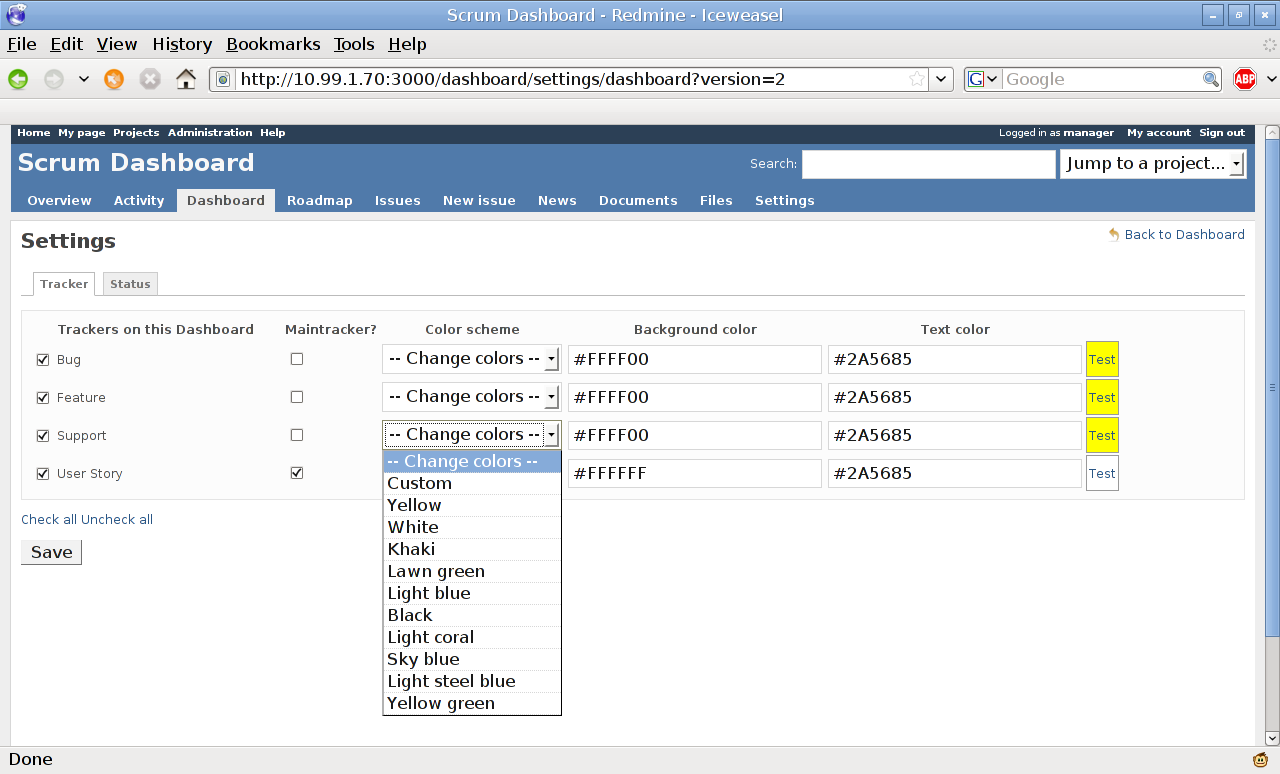Image resolution: width=1280 pixels, height=774 pixels.
Task: Toggle User Story Maintracker checkbox
Action: 297,473
